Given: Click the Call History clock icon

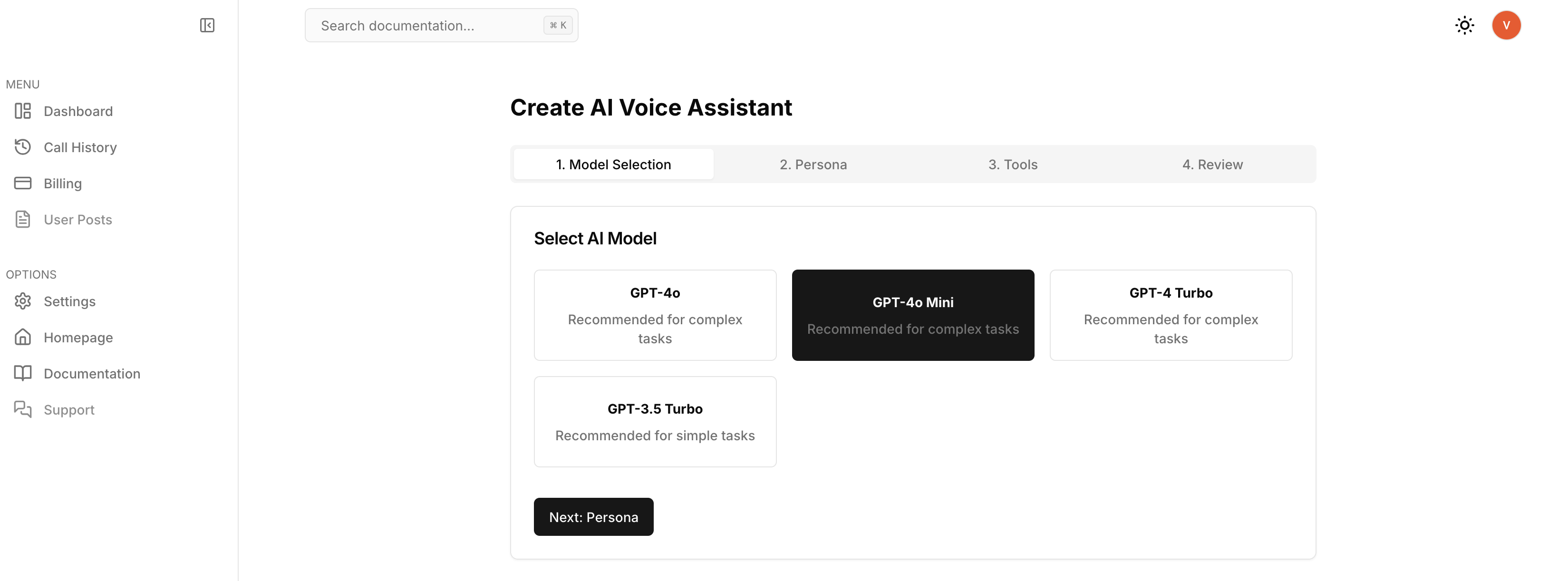Looking at the screenshot, I should tap(22, 147).
